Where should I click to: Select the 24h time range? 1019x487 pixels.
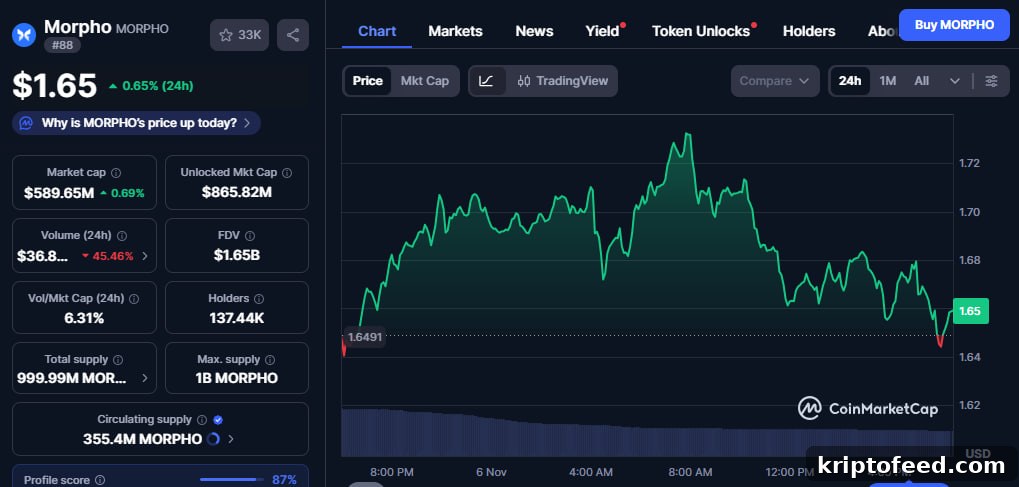850,81
